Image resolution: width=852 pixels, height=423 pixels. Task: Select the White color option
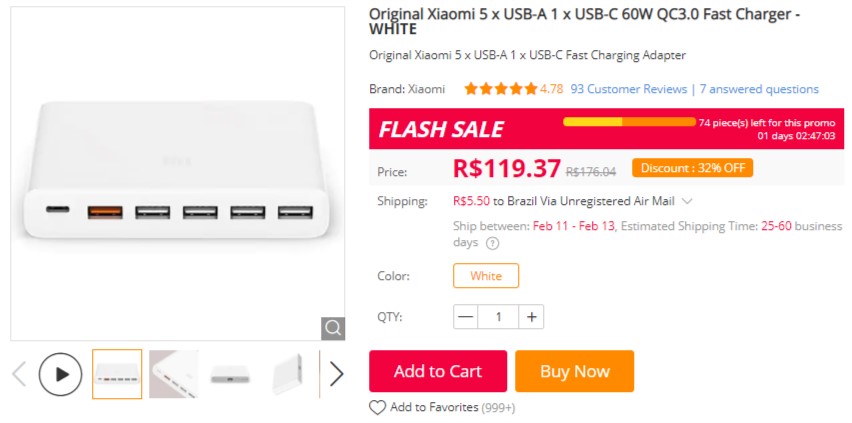pos(486,276)
